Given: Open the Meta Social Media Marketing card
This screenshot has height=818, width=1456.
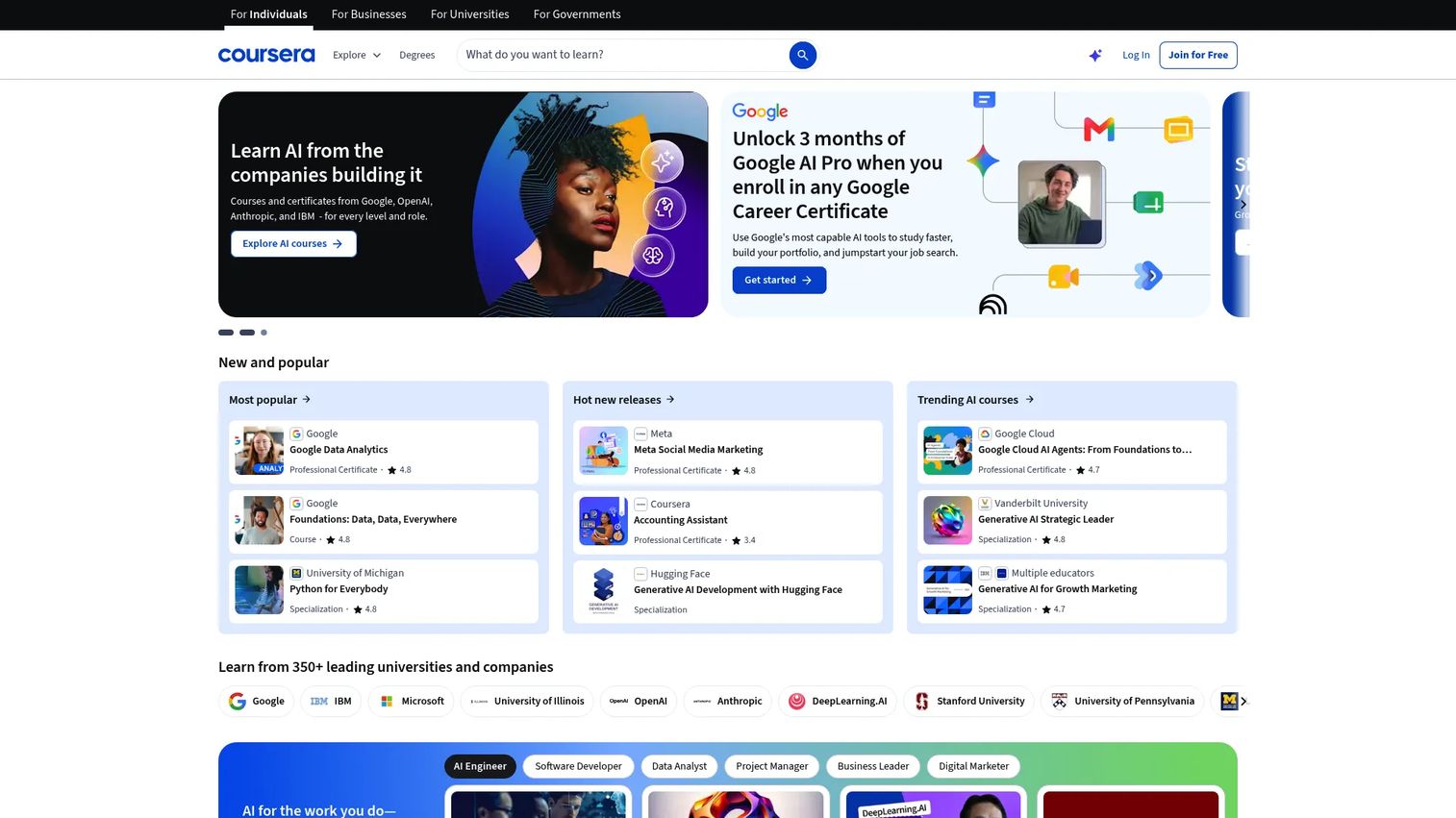Looking at the screenshot, I should (x=728, y=452).
